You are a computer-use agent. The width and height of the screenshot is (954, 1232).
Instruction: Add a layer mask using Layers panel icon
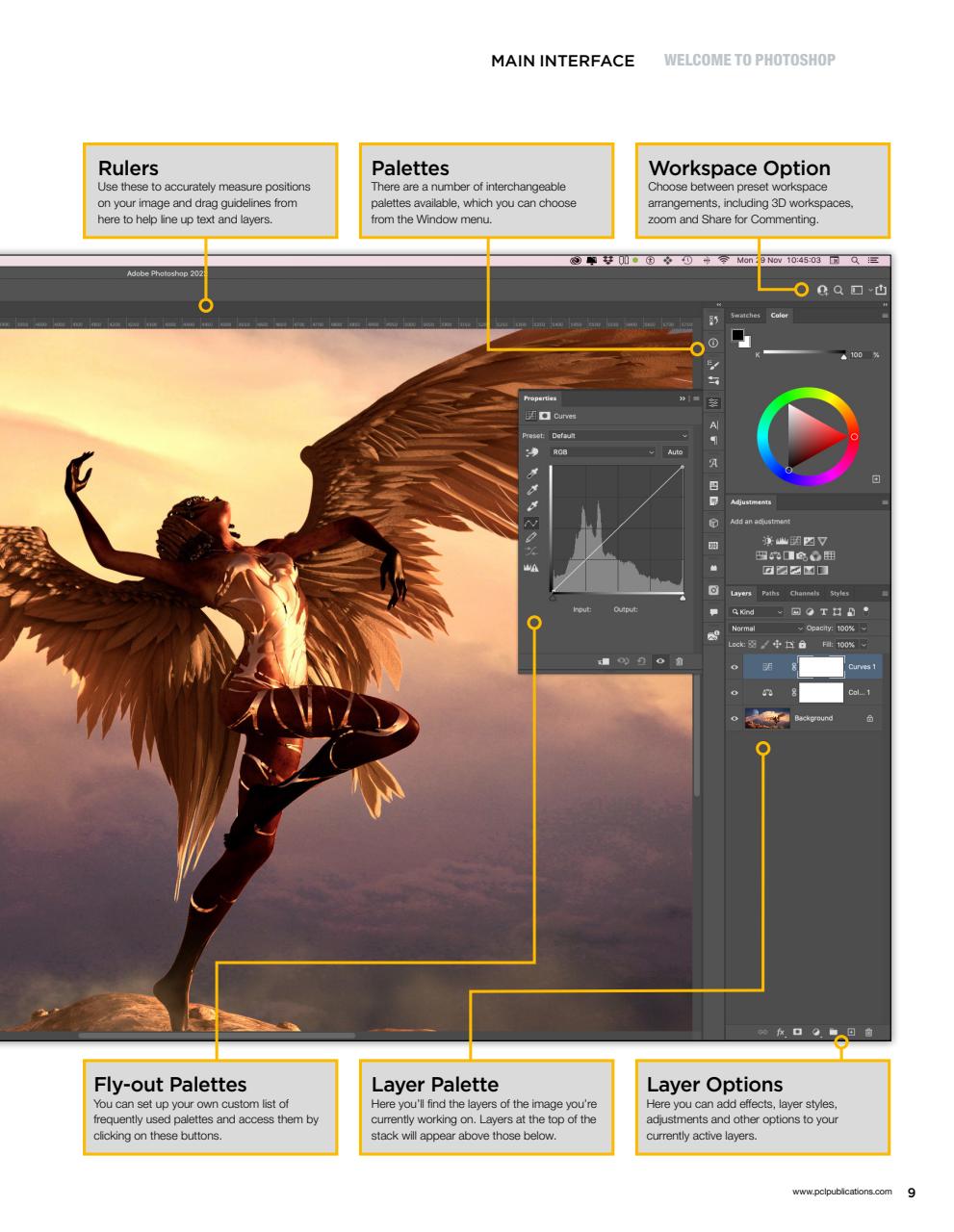(x=797, y=1032)
